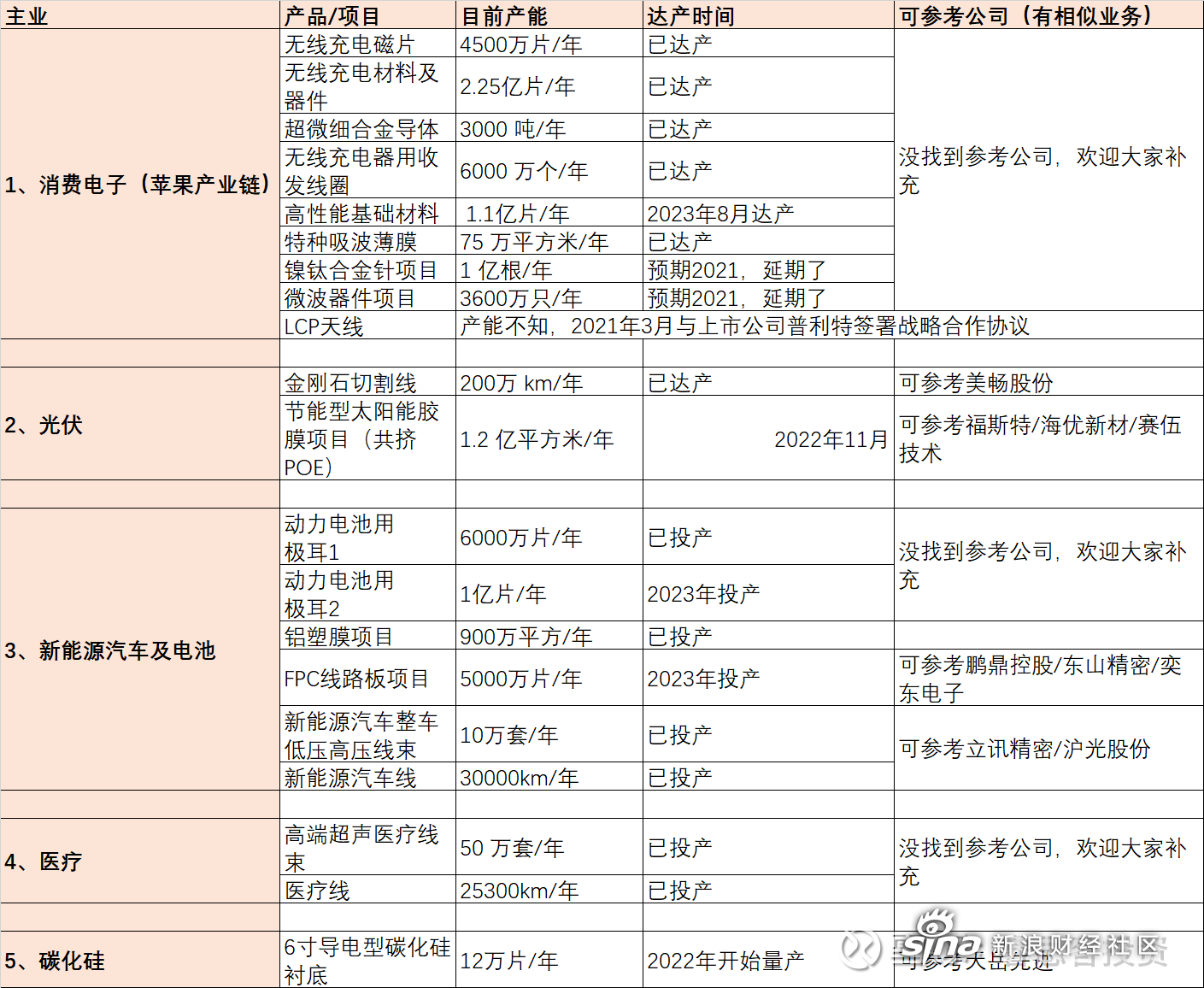Select the value 1 亿根/年
The image size is (1204, 988).
pos(549,269)
